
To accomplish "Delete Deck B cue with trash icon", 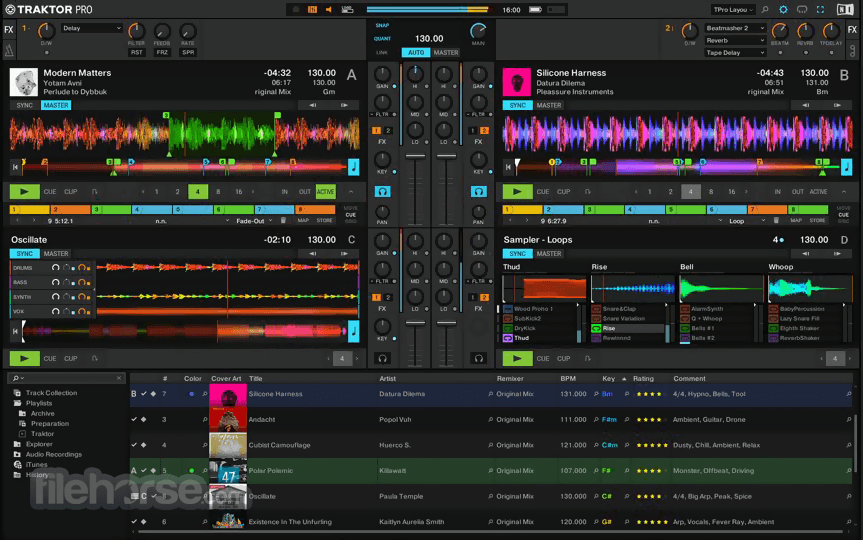I will click(x=776, y=220).
